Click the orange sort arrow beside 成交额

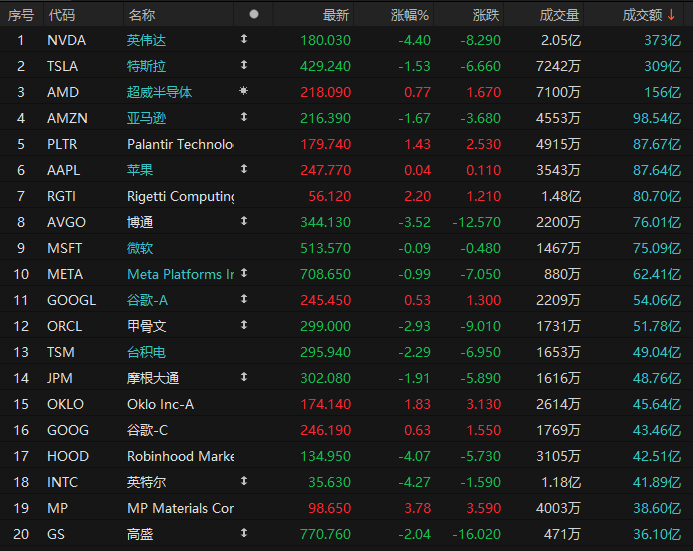point(671,15)
